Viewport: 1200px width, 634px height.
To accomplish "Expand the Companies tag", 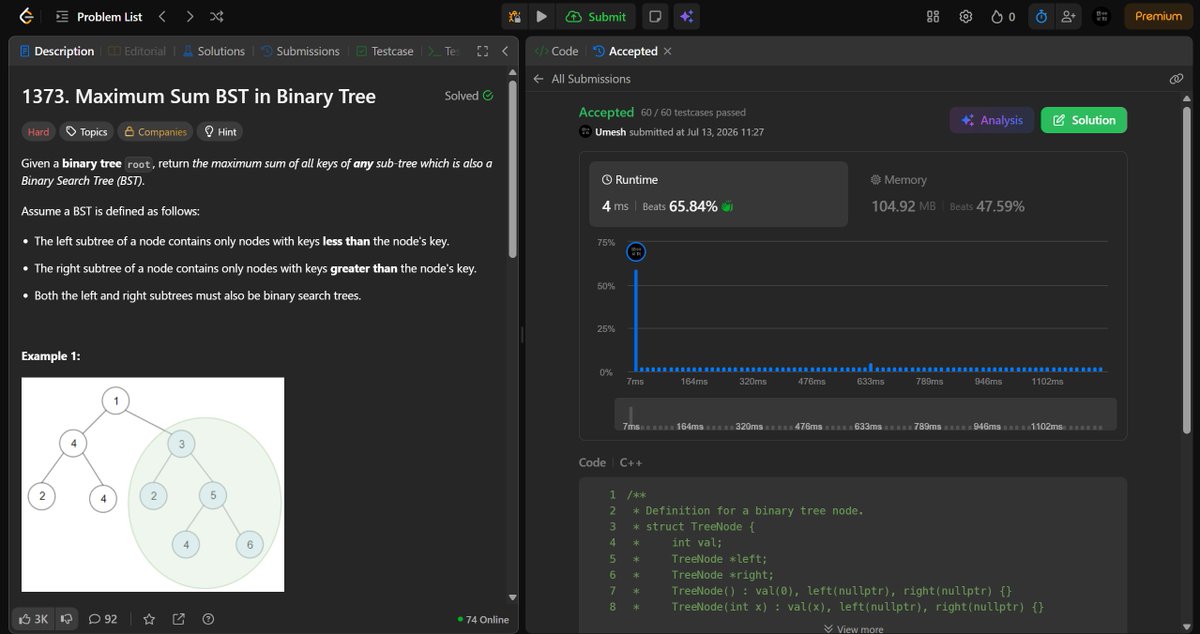I will [x=154, y=132].
